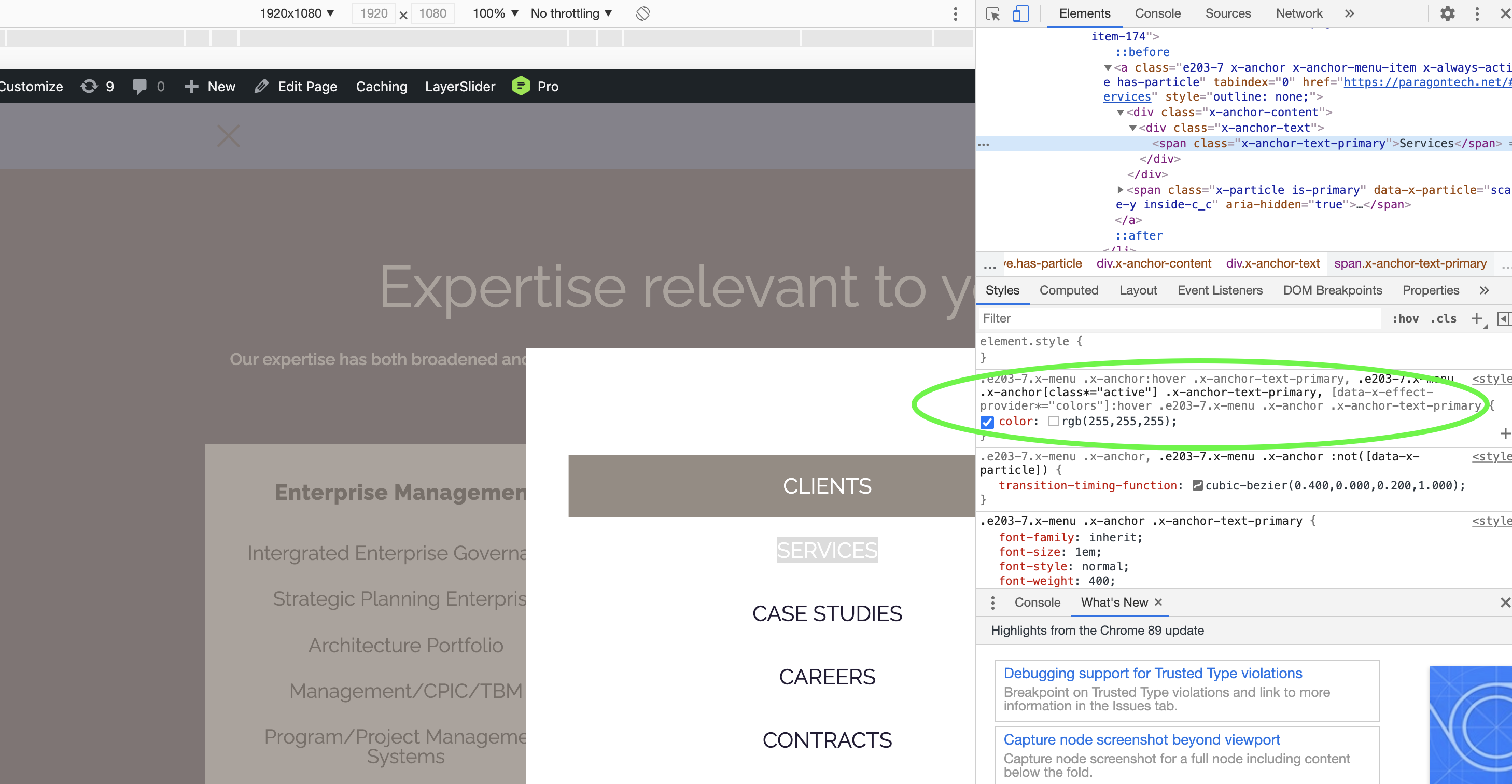Click the rotate device orientation icon
Viewport: 1512px width, 784px height.
(643, 13)
